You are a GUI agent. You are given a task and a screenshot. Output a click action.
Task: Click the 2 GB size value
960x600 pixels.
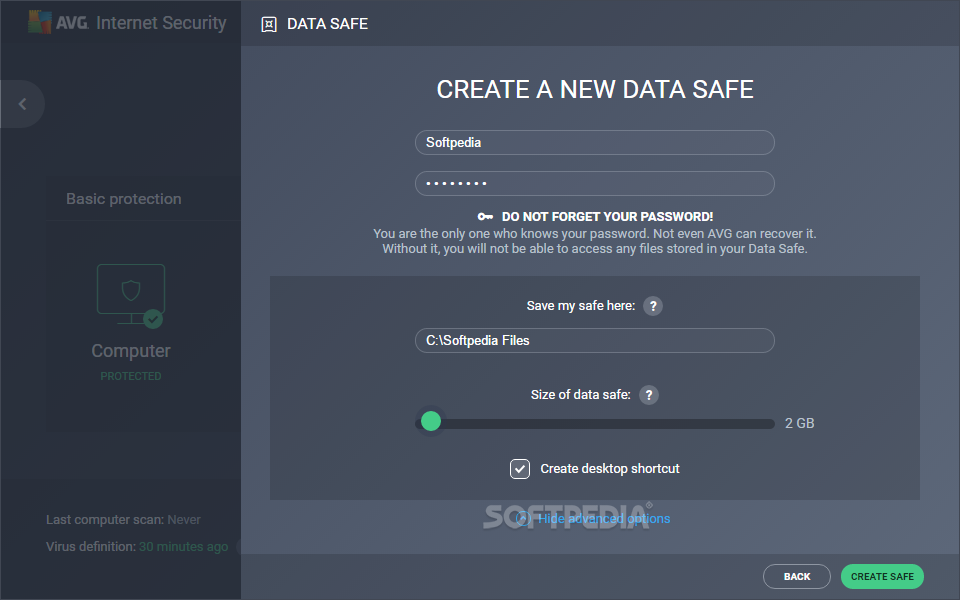pos(800,423)
